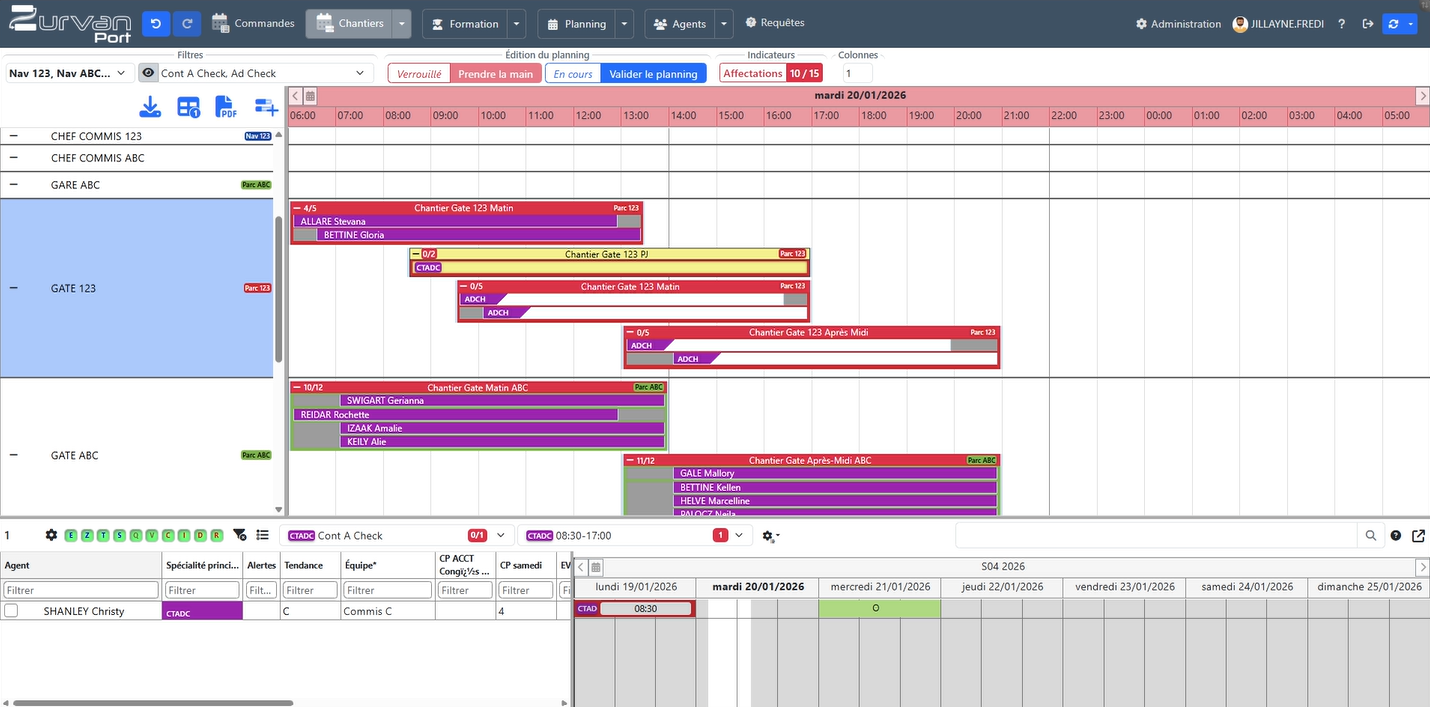Click the Agent column filter field
This screenshot has width=1430, height=707.
[x=81, y=590]
